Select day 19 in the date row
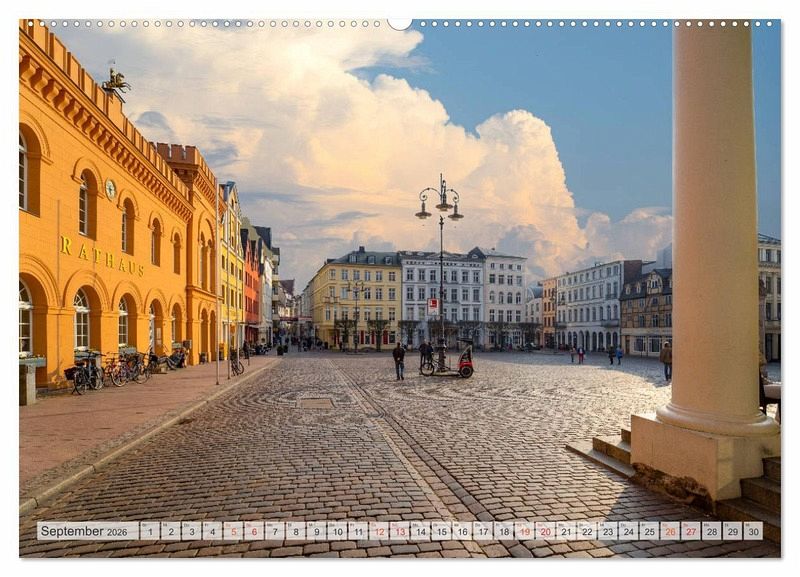The width and height of the screenshot is (800, 577). point(524,531)
